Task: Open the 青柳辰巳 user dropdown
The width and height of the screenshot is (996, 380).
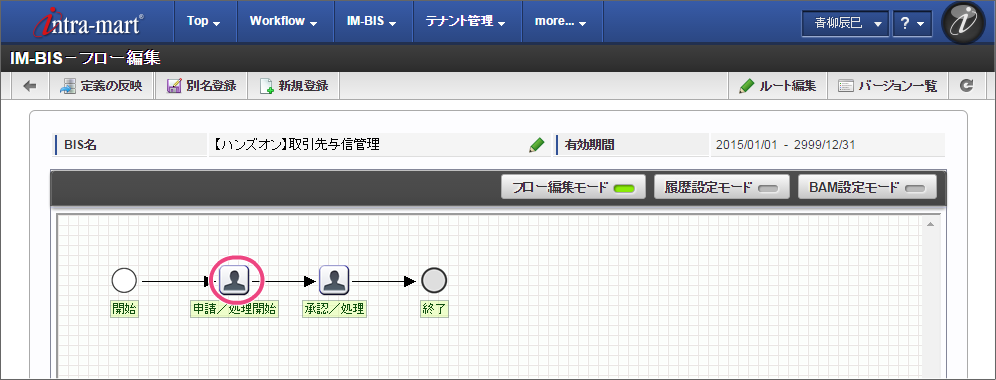Action: [845, 24]
